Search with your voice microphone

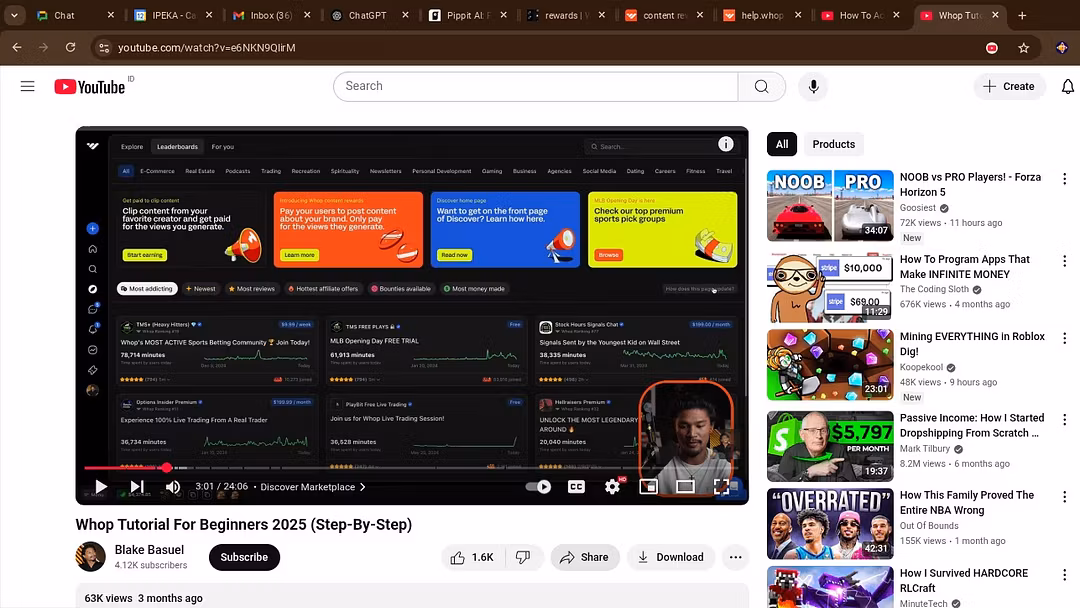[813, 86]
